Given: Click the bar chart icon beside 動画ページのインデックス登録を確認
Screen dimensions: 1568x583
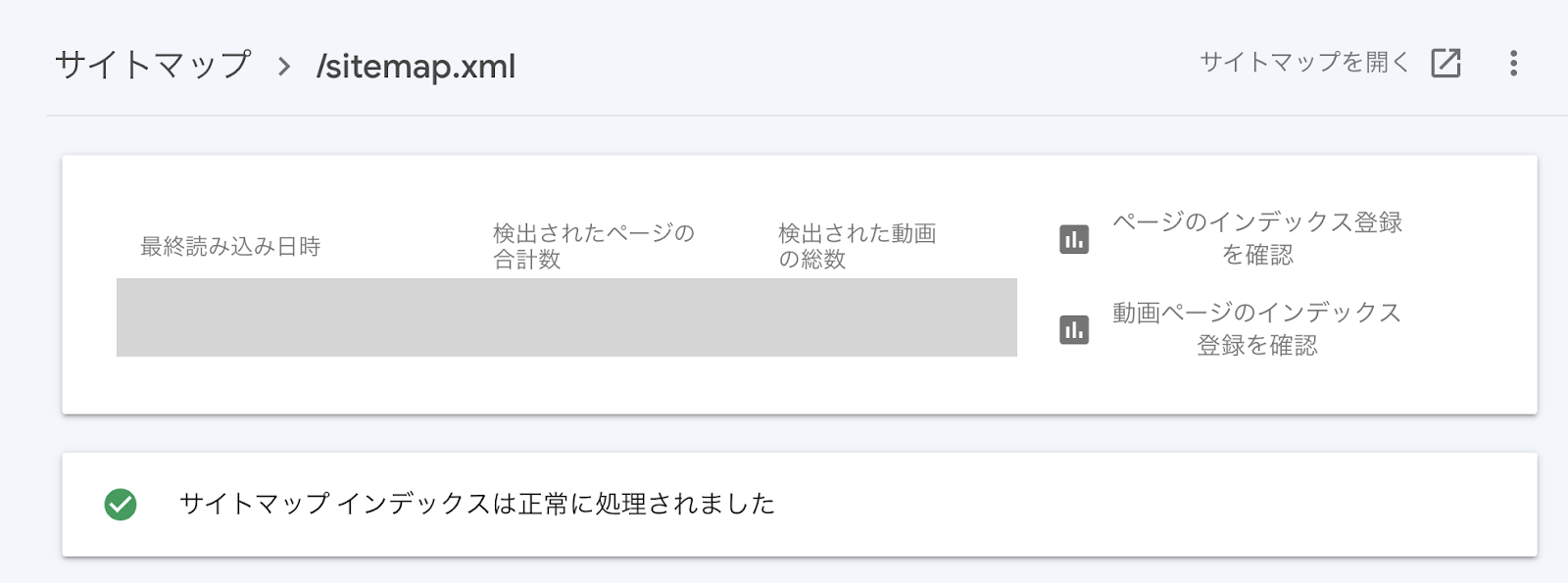Looking at the screenshot, I should 1074,329.
